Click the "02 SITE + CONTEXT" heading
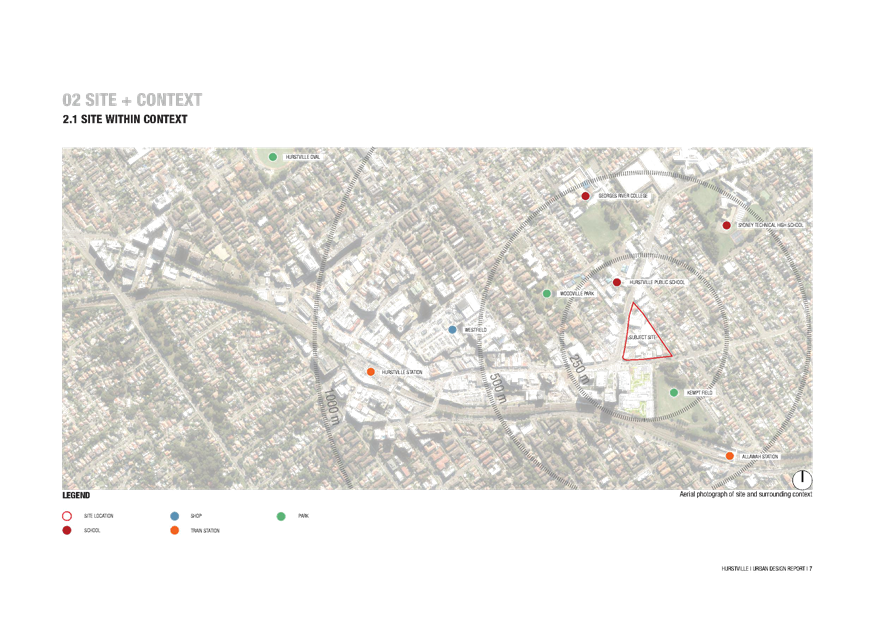 [132, 100]
